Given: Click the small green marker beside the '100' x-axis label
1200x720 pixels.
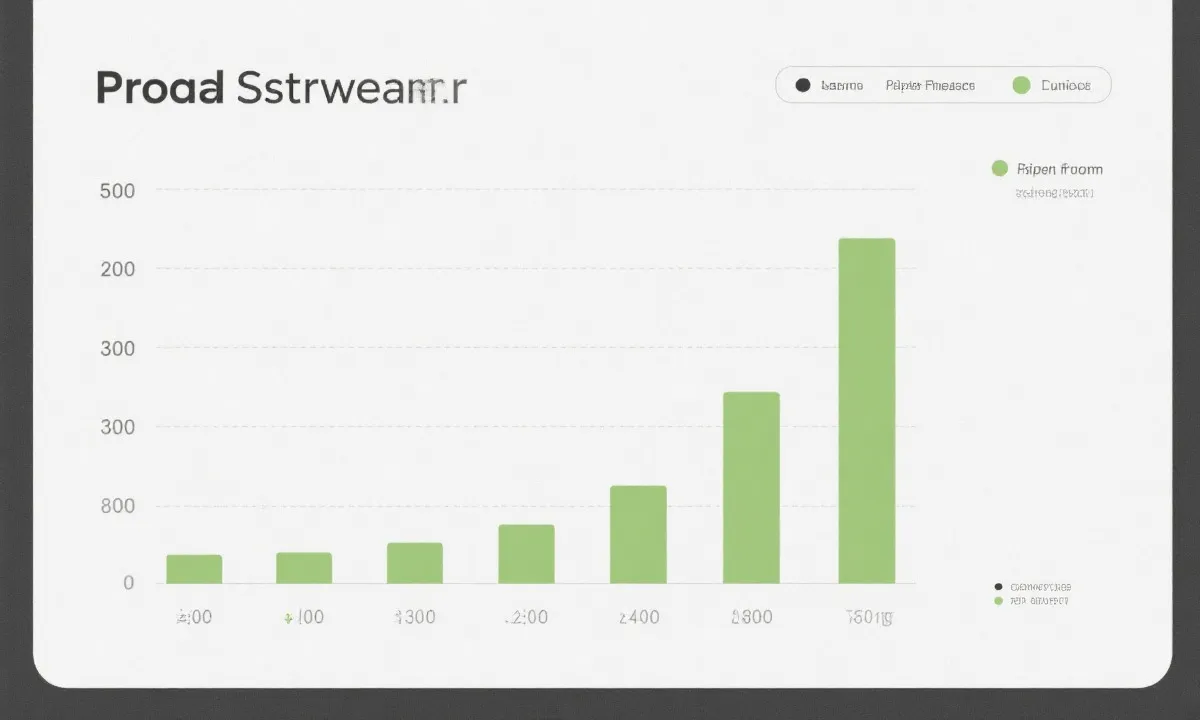Looking at the screenshot, I should click(288, 618).
